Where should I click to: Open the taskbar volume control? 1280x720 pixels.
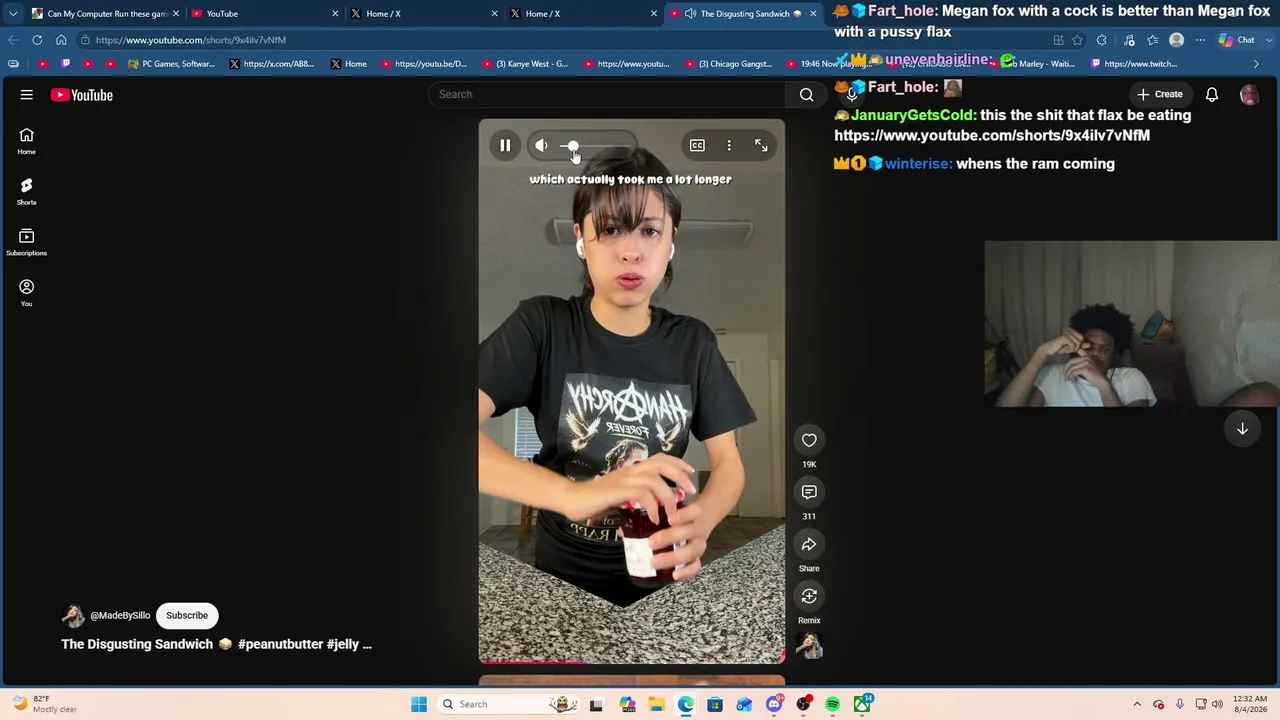(x=1217, y=705)
